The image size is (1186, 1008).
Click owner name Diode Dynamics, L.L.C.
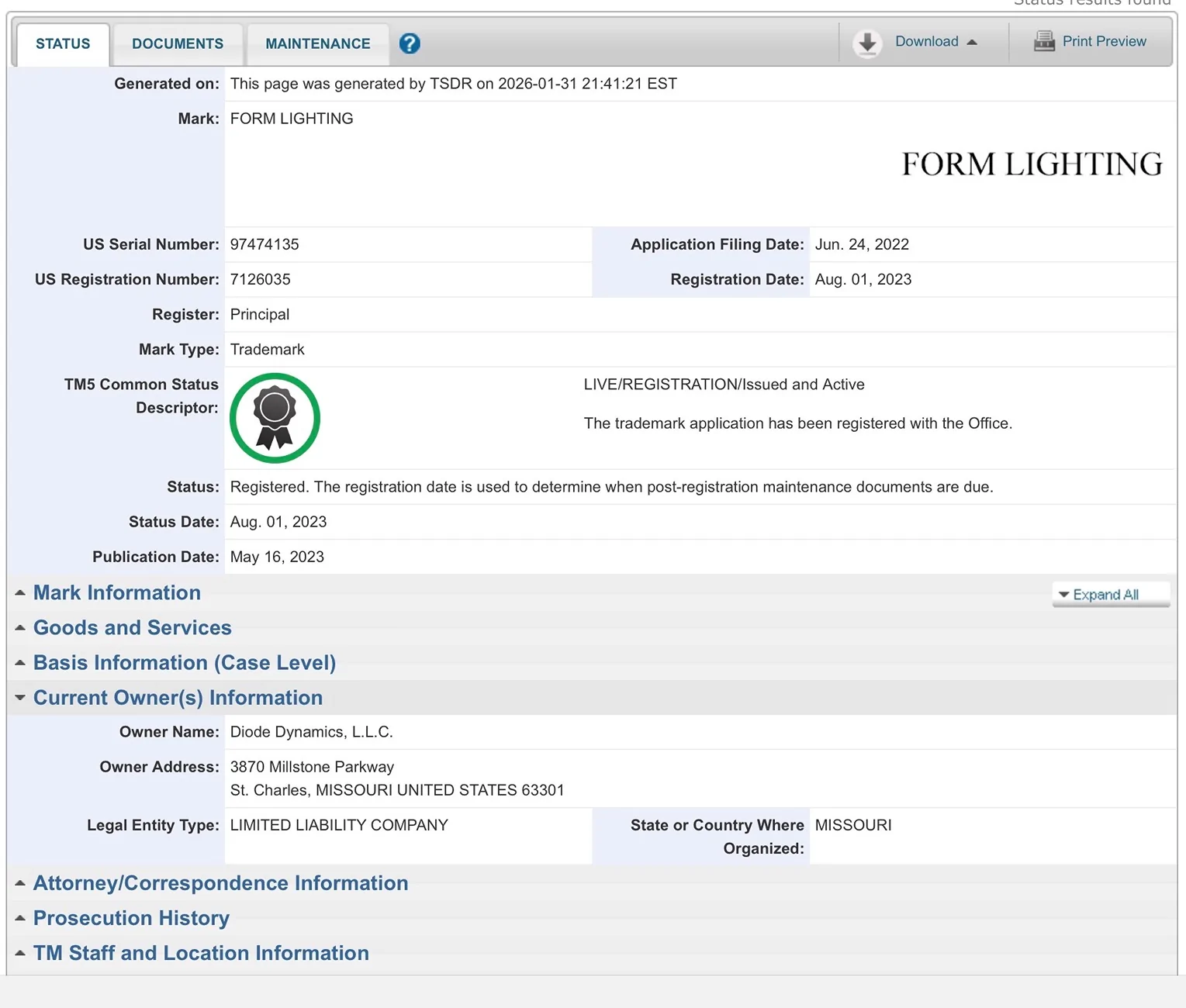tap(312, 732)
